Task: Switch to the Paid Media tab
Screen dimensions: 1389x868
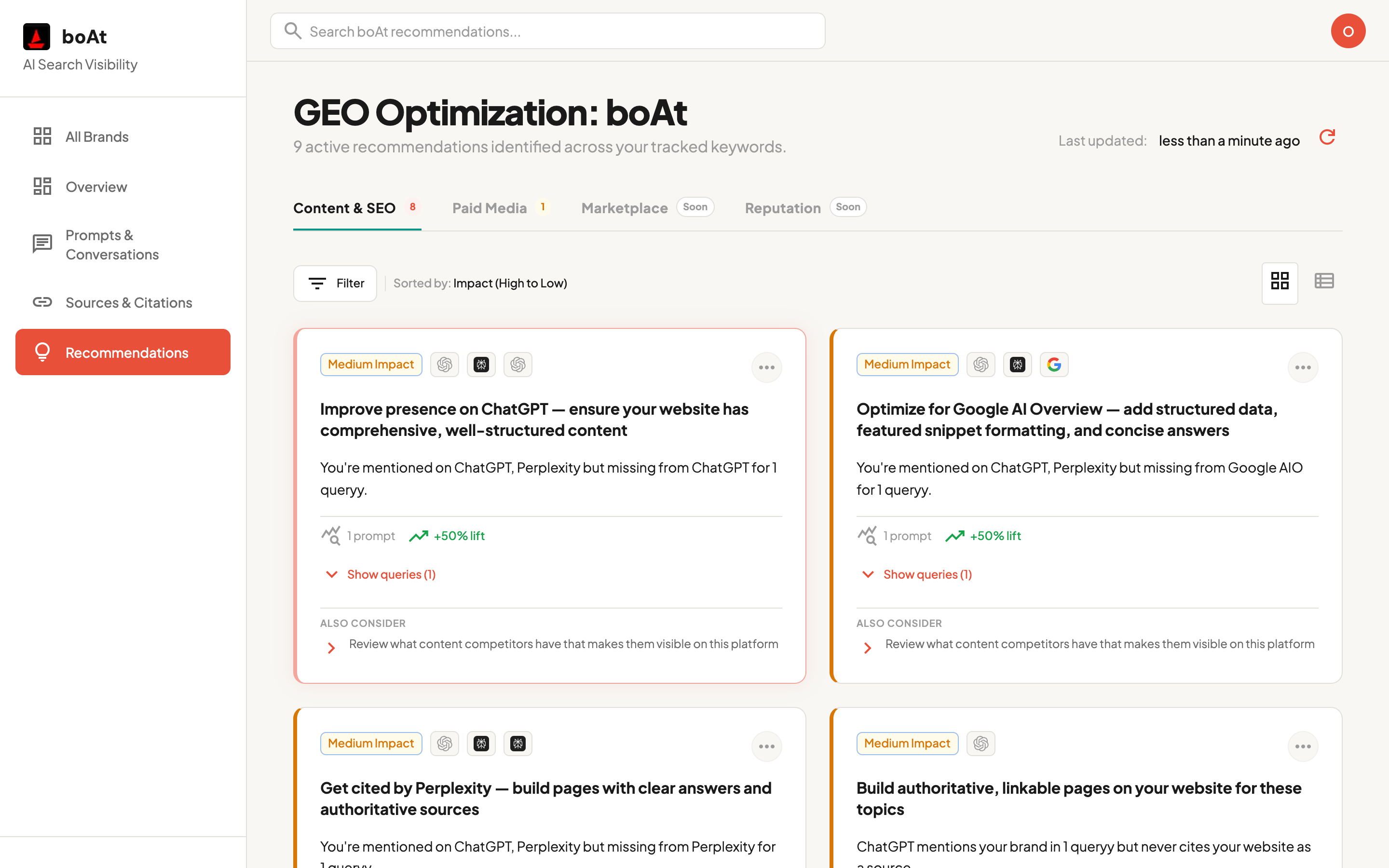Action: pos(490,208)
